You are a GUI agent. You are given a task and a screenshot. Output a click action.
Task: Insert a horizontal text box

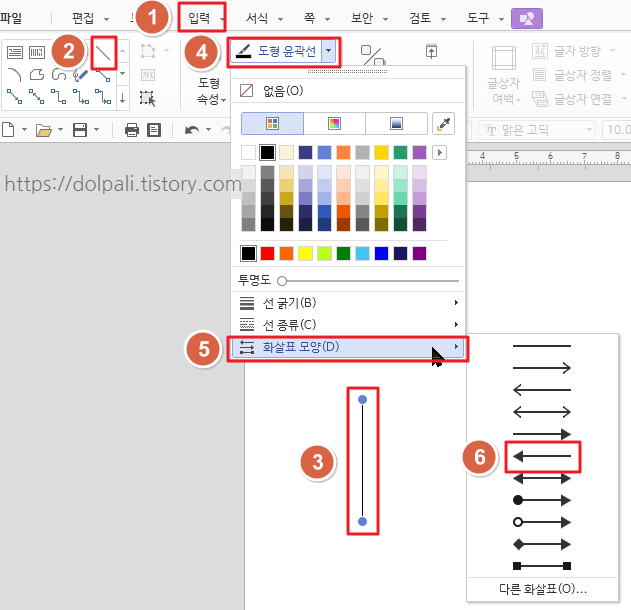point(15,53)
